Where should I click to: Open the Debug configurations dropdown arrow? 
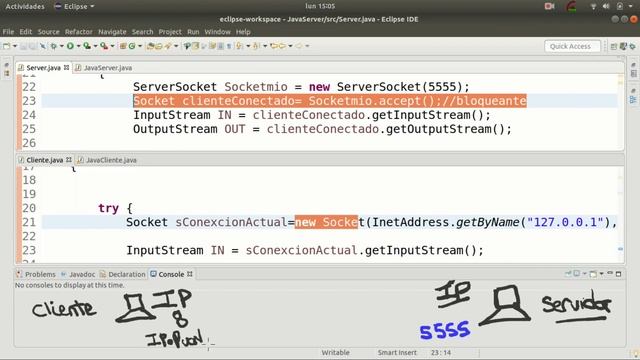(x=62, y=46)
